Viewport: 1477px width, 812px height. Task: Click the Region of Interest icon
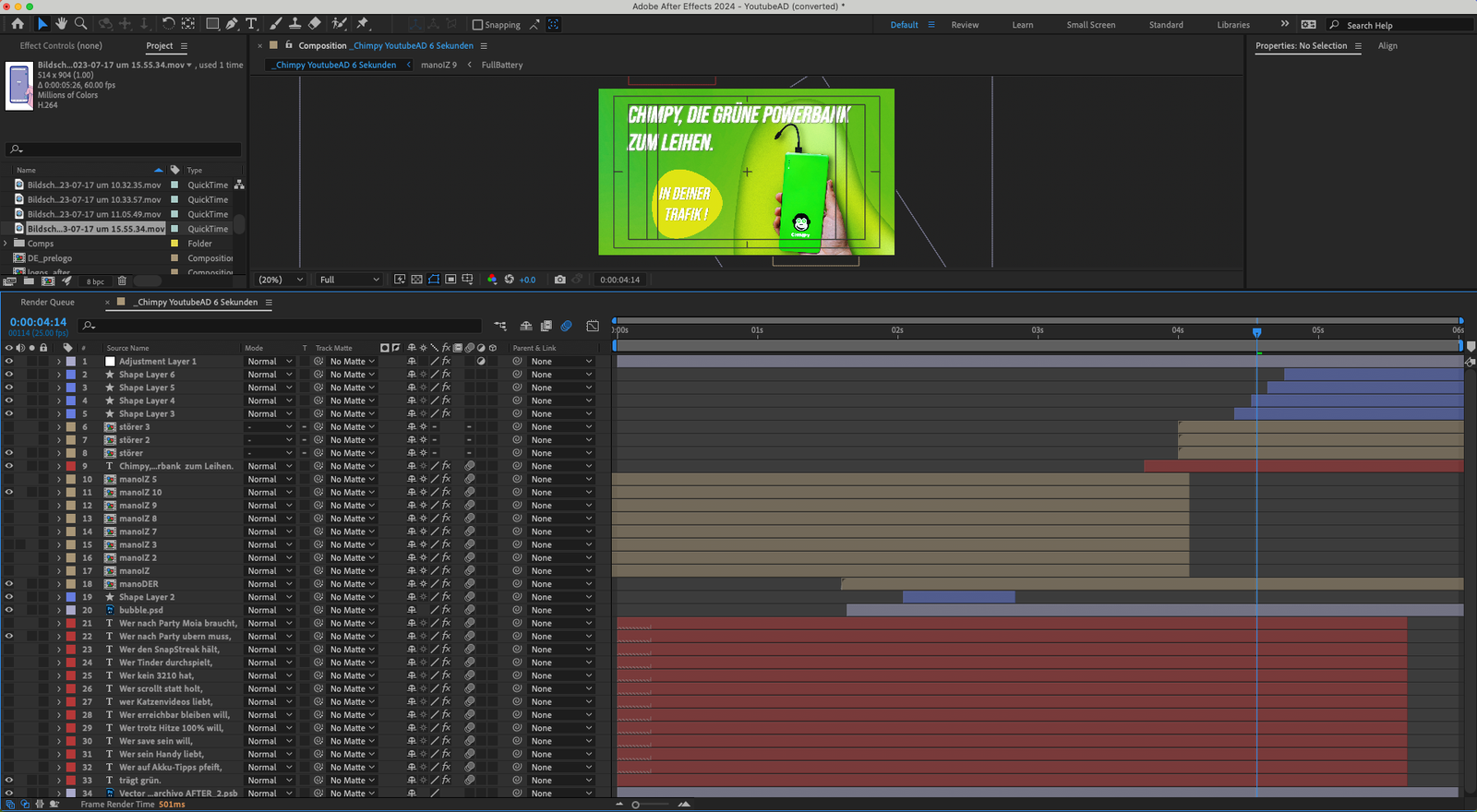pyautogui.click(x=450, y=280)
